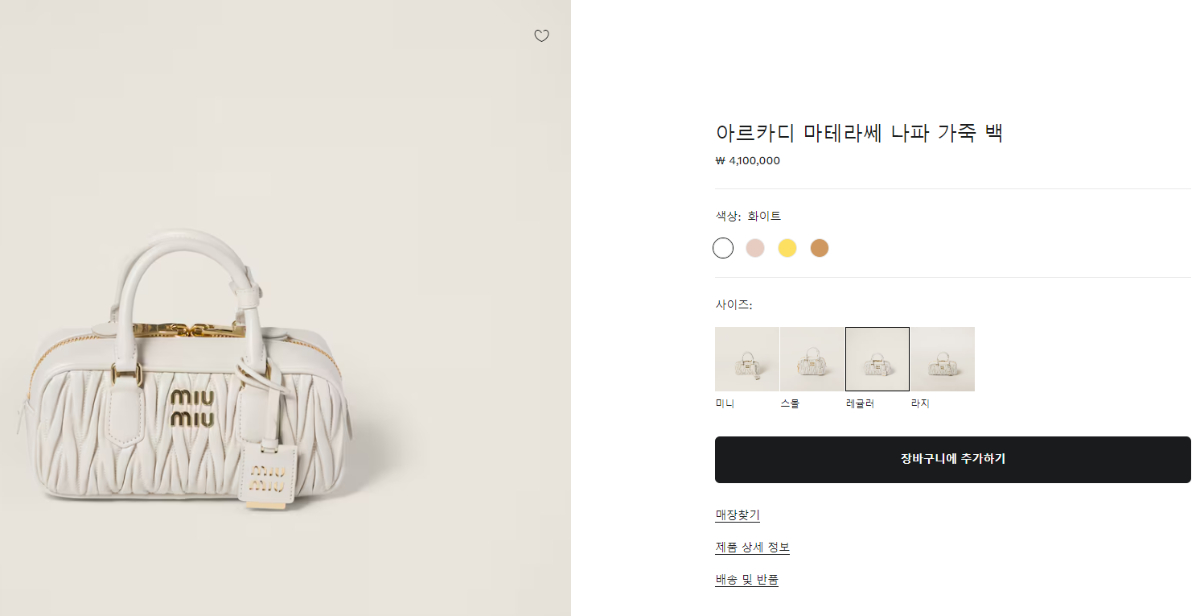The width and height of the screenshot is (1200, 616).
Task: Click the 라지 size label text
Action: pos(920,403)
